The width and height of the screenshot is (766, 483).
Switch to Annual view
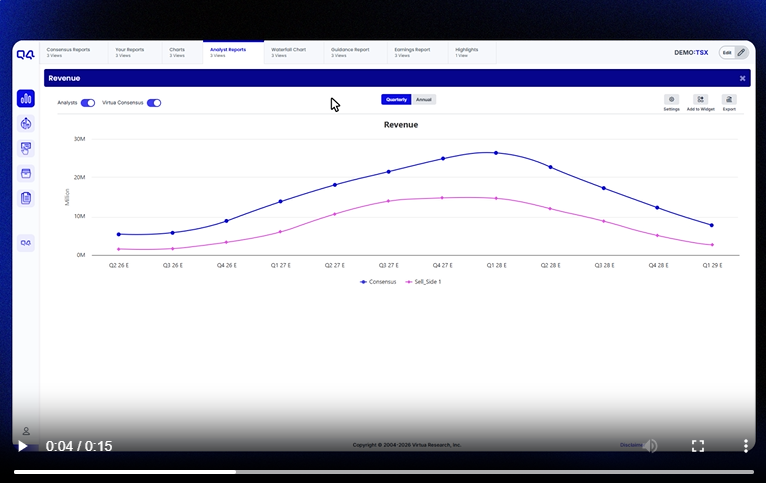(x=424, y=100)
